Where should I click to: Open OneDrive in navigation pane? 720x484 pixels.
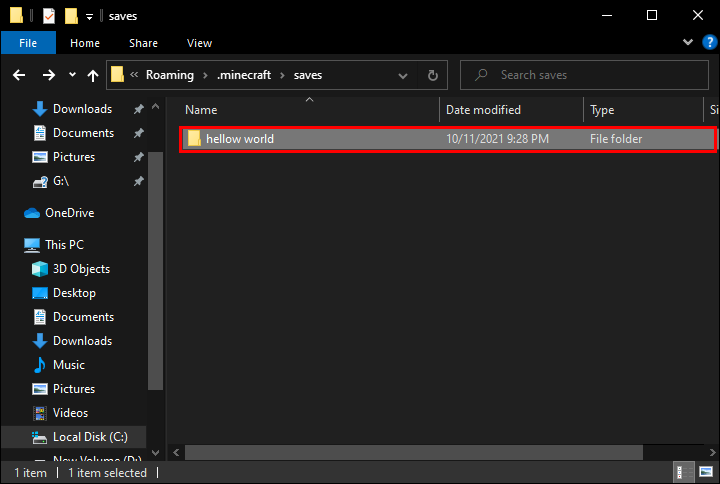(x=69, y=213)
